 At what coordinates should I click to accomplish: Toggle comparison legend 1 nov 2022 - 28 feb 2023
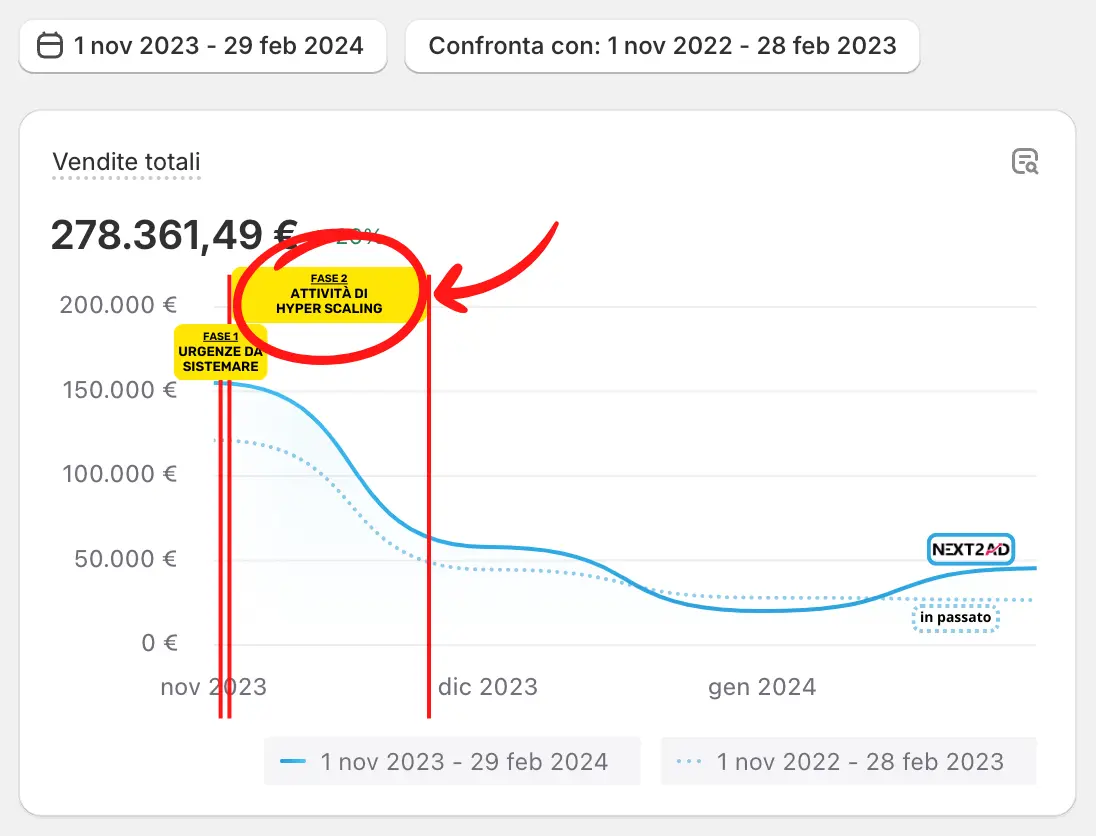coord(848,762)
